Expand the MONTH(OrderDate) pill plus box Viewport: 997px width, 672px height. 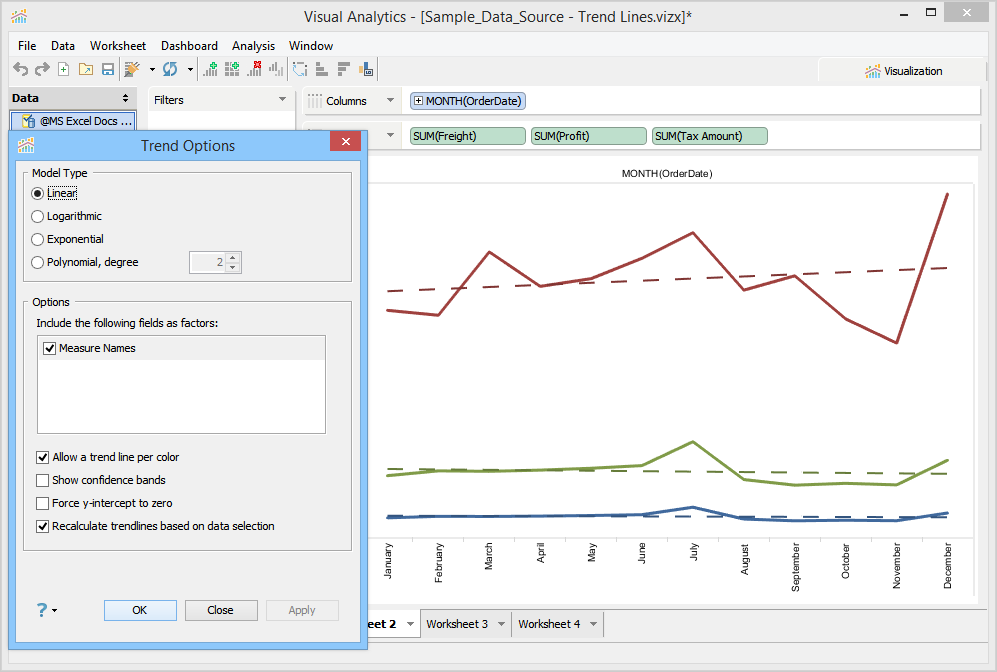[418, 100]
